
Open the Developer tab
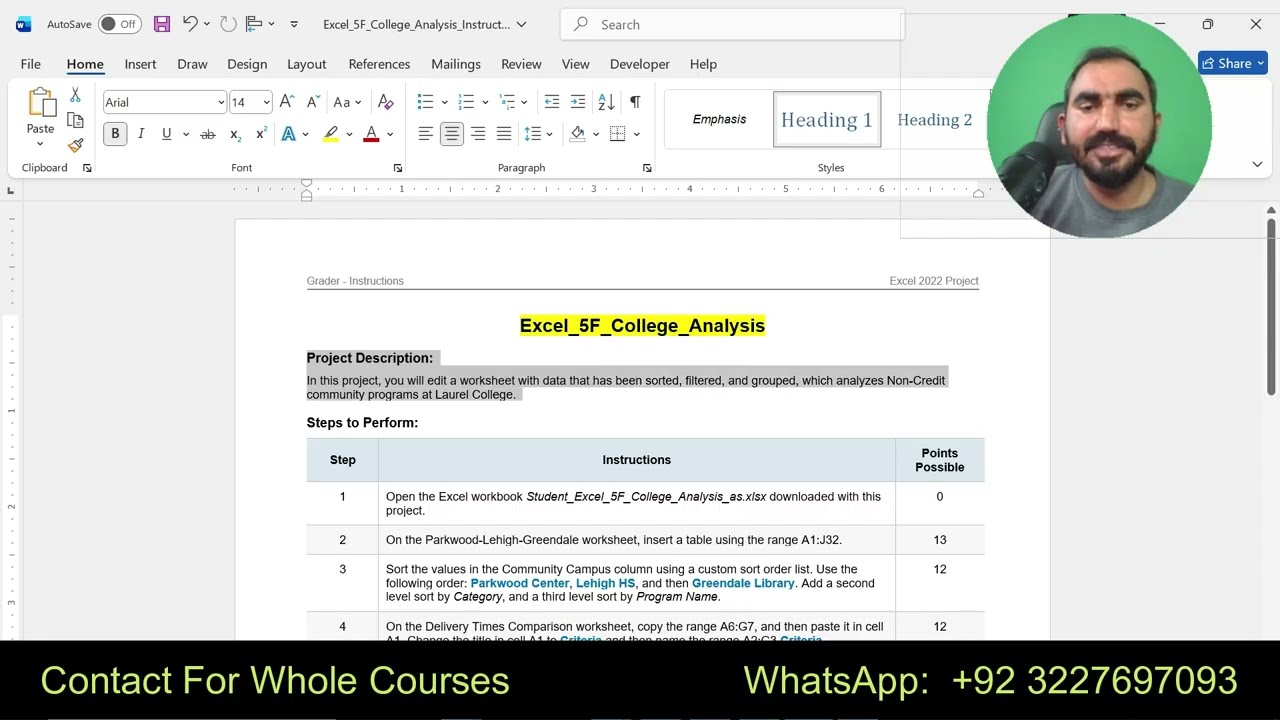point(640,64)
